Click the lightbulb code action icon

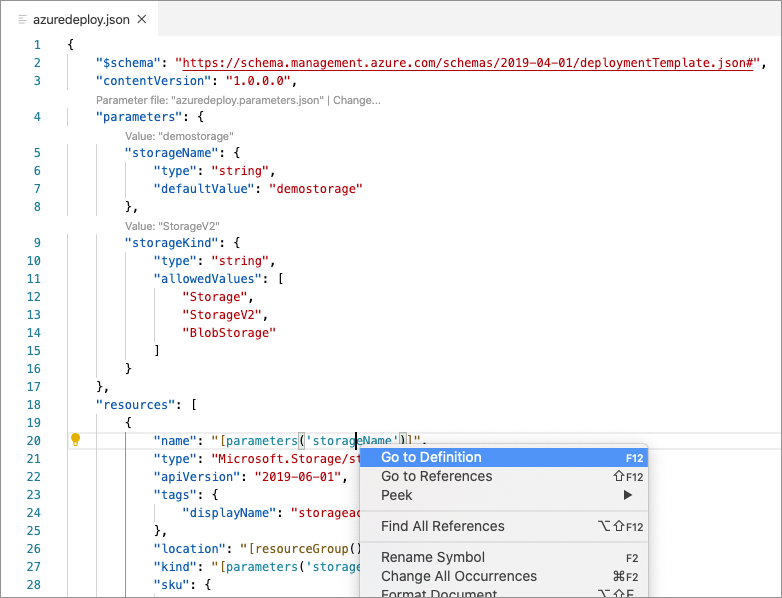tap(75, 439)
